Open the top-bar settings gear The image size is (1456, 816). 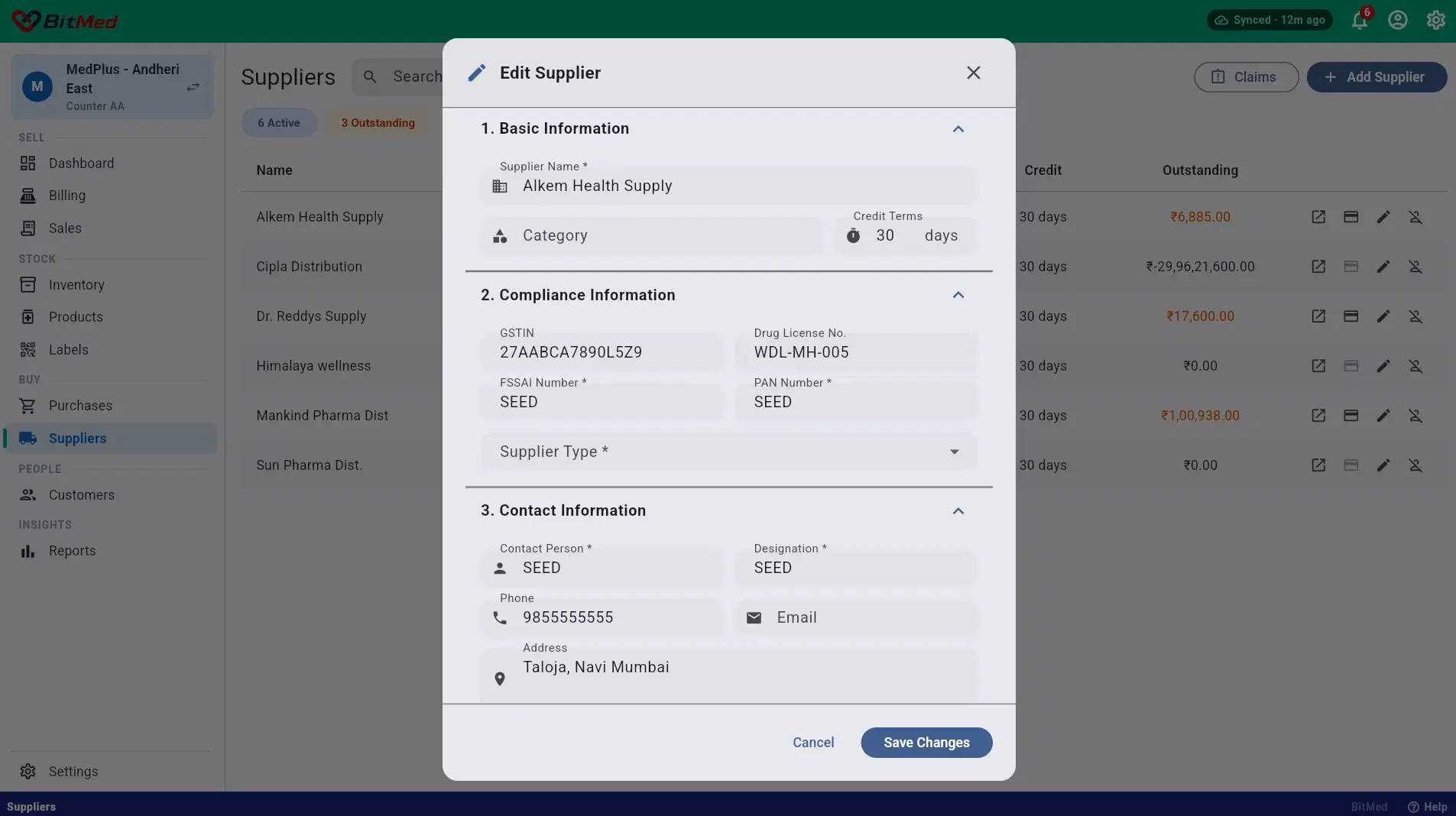click(x=1436, y=21)
